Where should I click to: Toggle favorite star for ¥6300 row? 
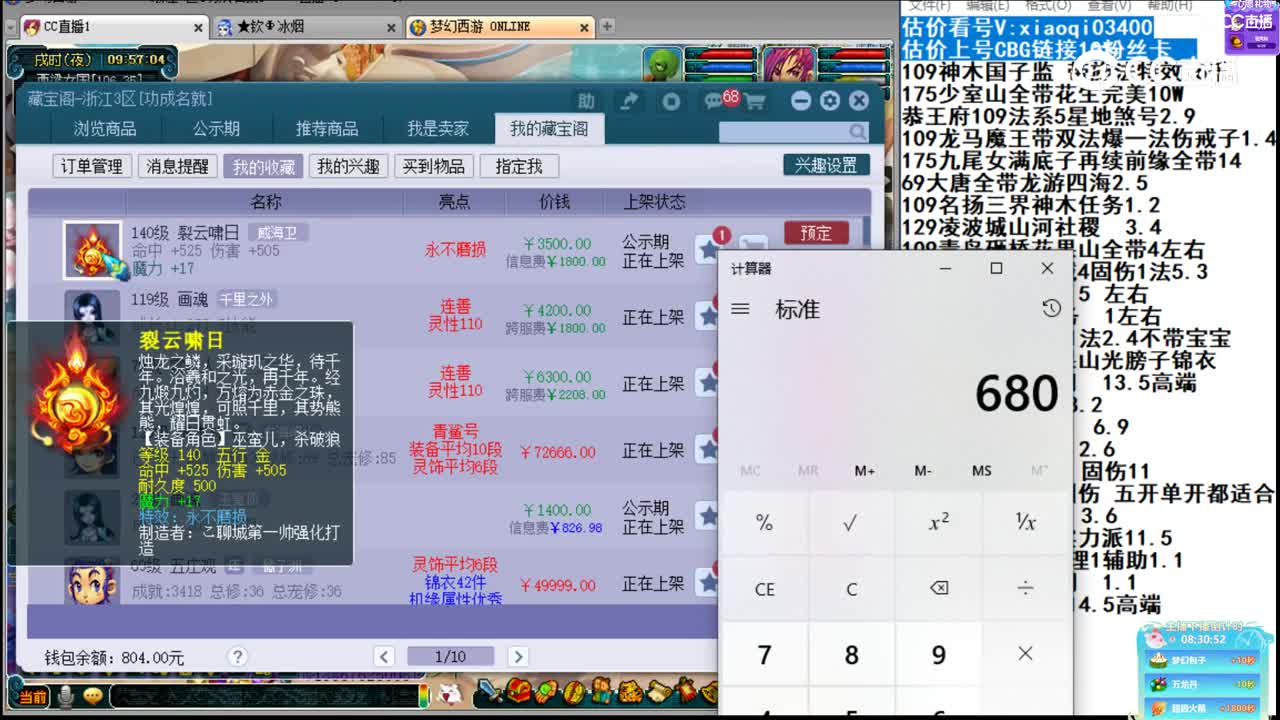pyautogui.click(x=709, y=383)
